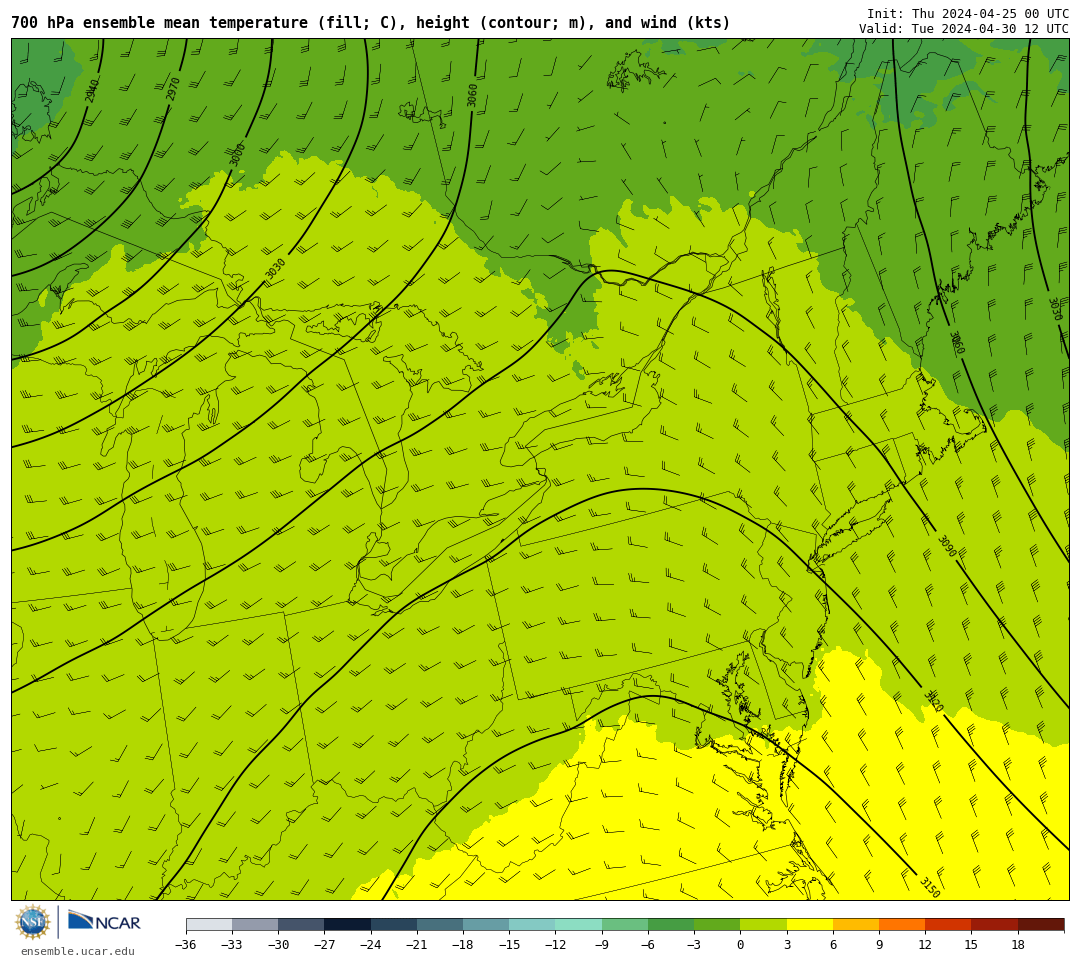Image resolution: width=1080 pixels, height=963 pixels.
Task: Pick the -33 to -30 gray colorbar swatch
Action: click(x=255, y=925)
